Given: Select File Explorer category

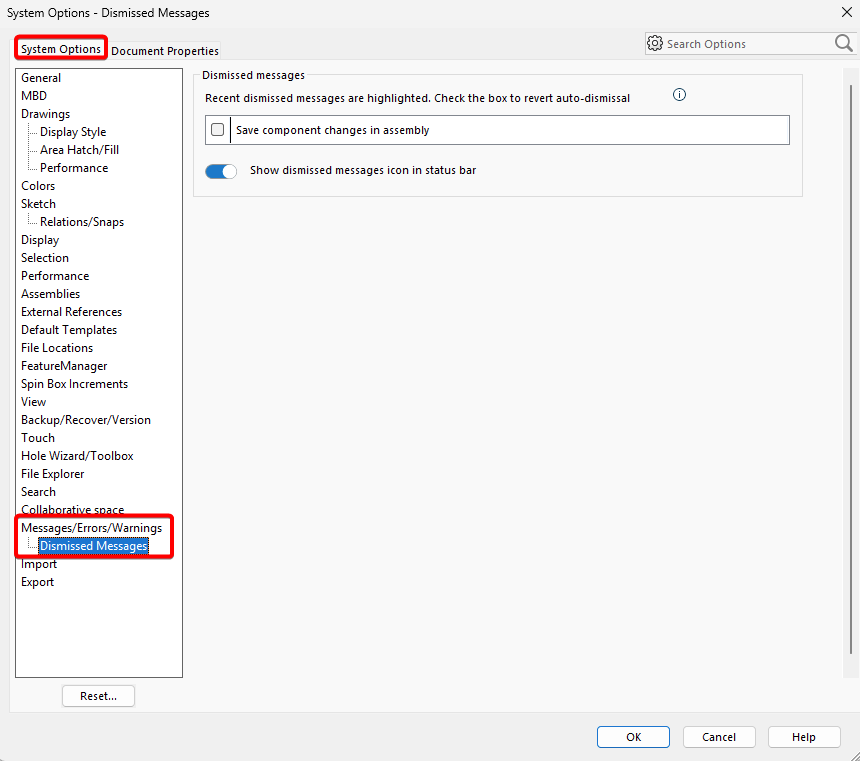Looking at the screenshot, I should 53,474.
